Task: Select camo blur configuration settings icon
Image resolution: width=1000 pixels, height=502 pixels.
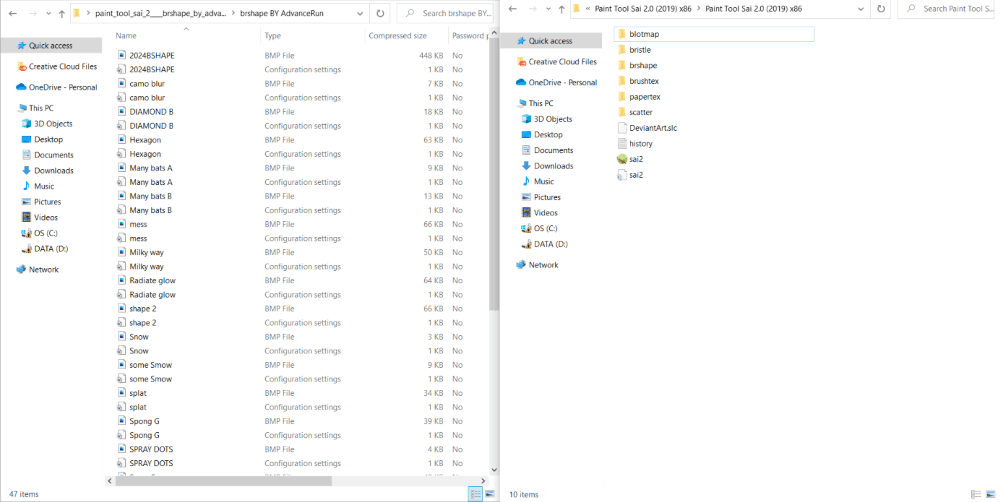Action: pos(122,98)
